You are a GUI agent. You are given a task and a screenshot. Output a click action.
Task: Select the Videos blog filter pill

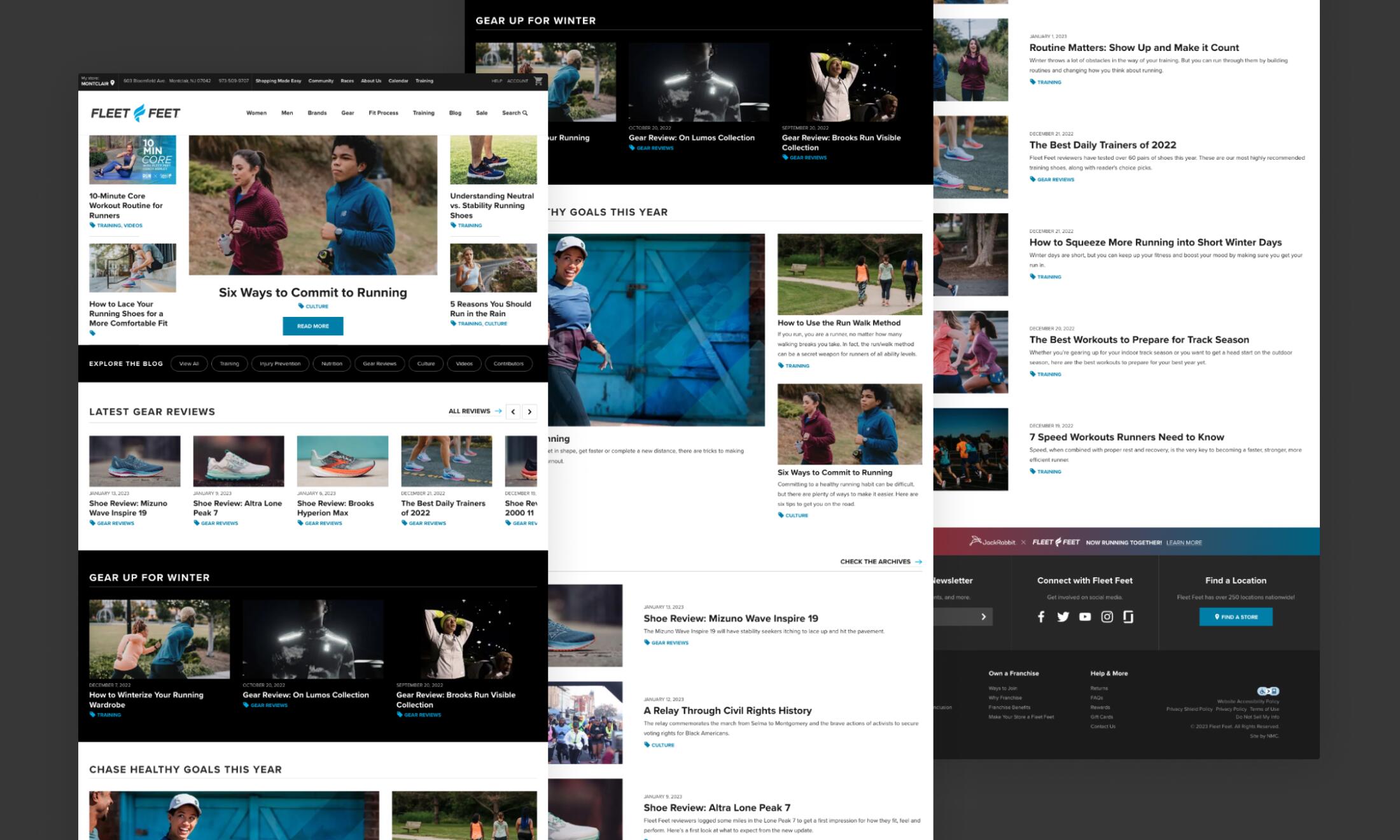pyautogui.click(x=464, y=364)
